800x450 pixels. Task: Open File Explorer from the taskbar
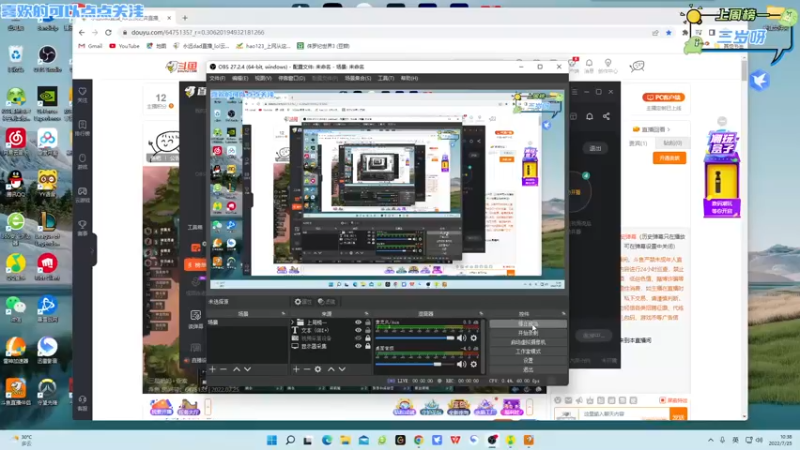345,440
